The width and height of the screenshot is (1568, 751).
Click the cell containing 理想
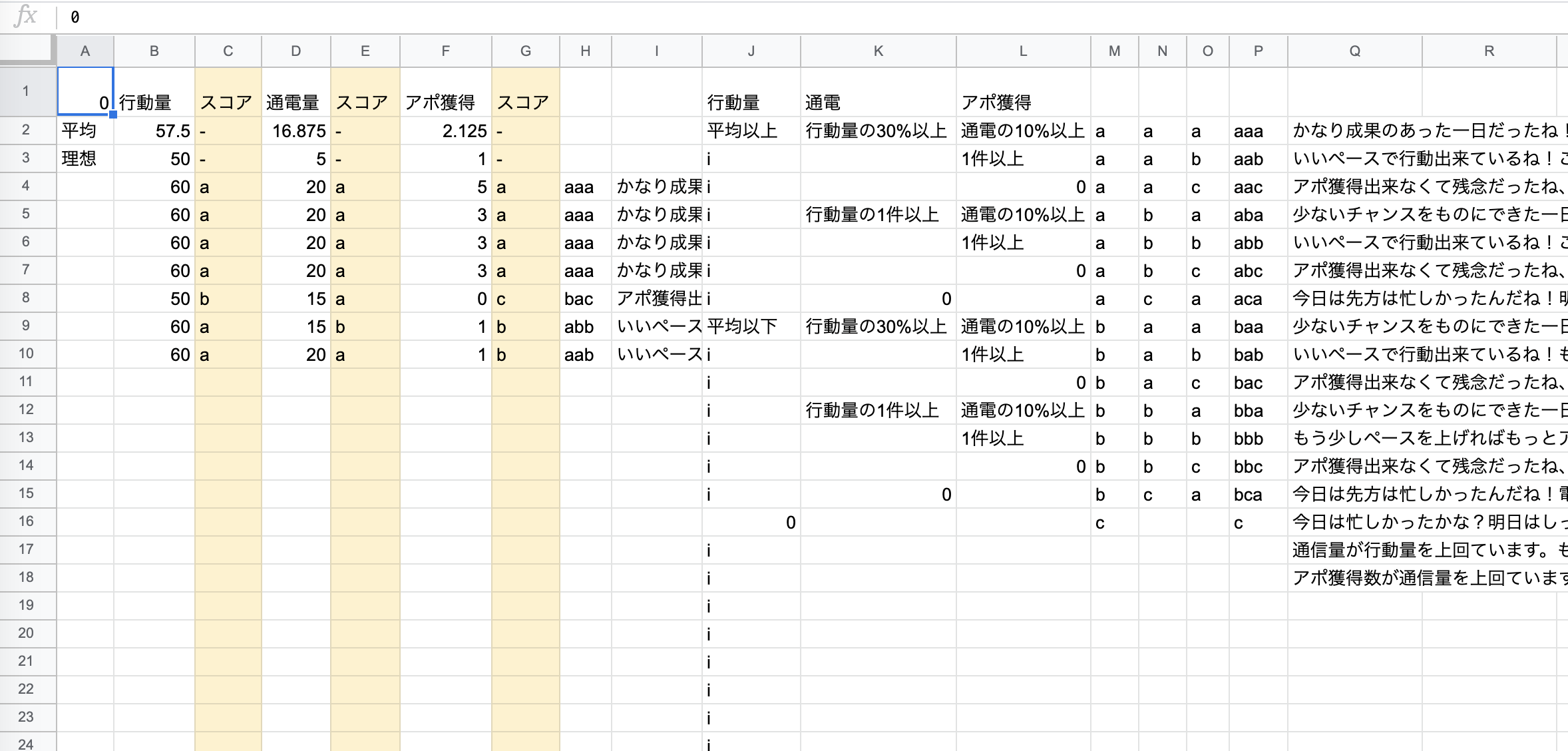pos(85,158)
